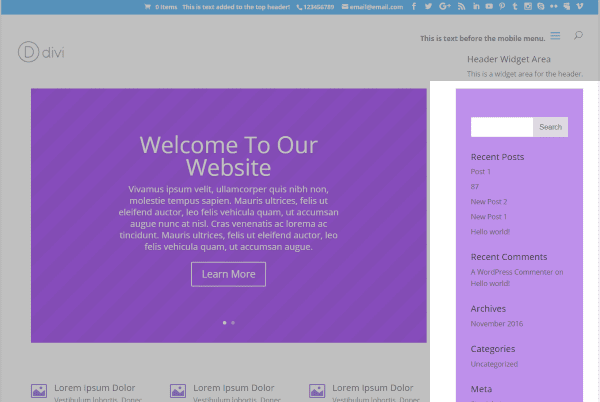Open the hamburger mobile menu icon
Screen dimensions: 600x402
(x=555, y=36)
